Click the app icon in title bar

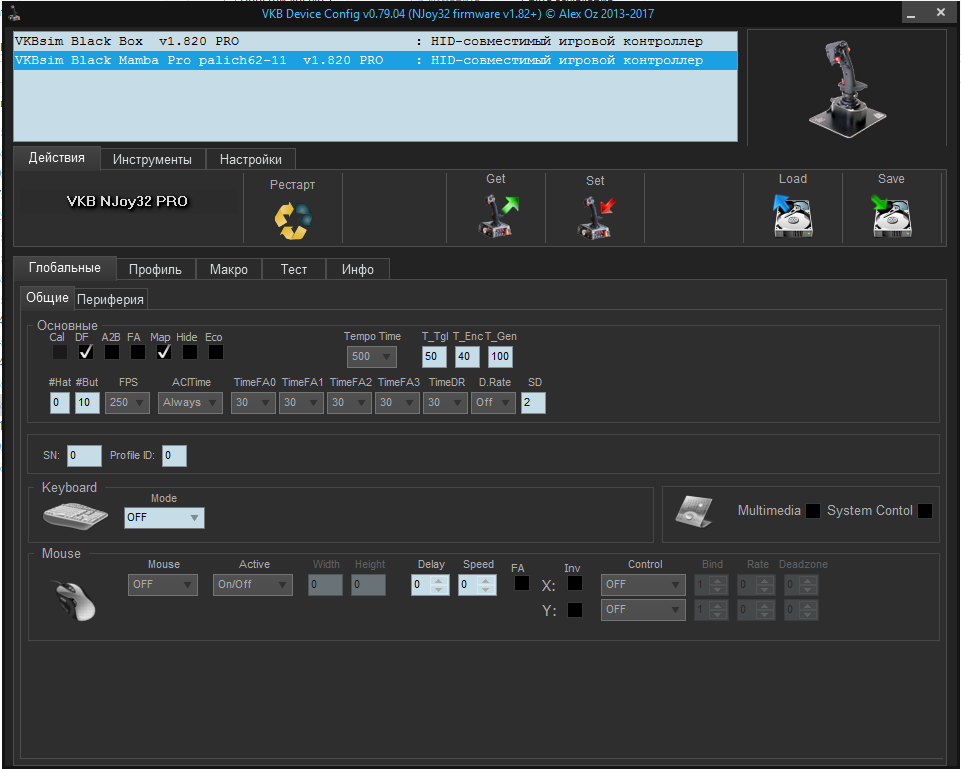(15, 13)
